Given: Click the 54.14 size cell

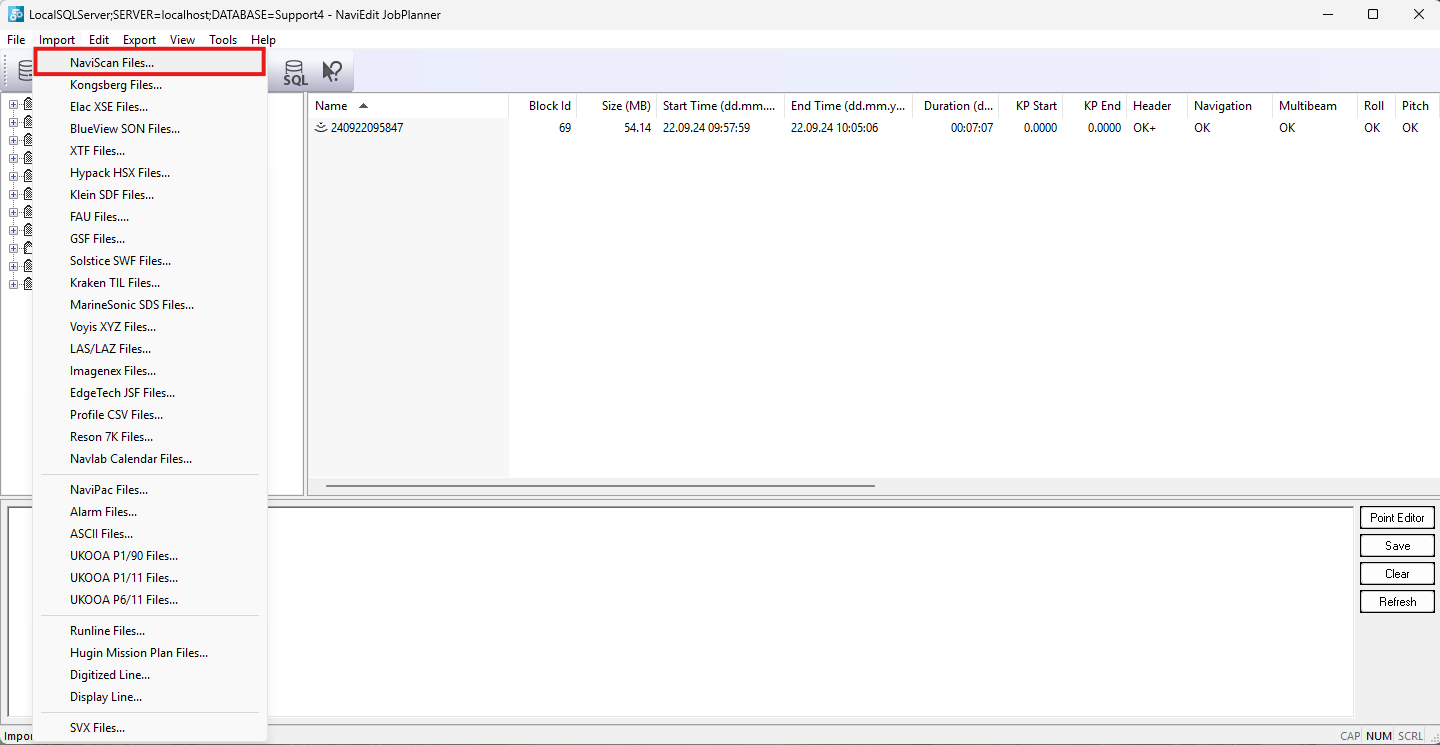Looking at the screenshot, I should 637,128.
